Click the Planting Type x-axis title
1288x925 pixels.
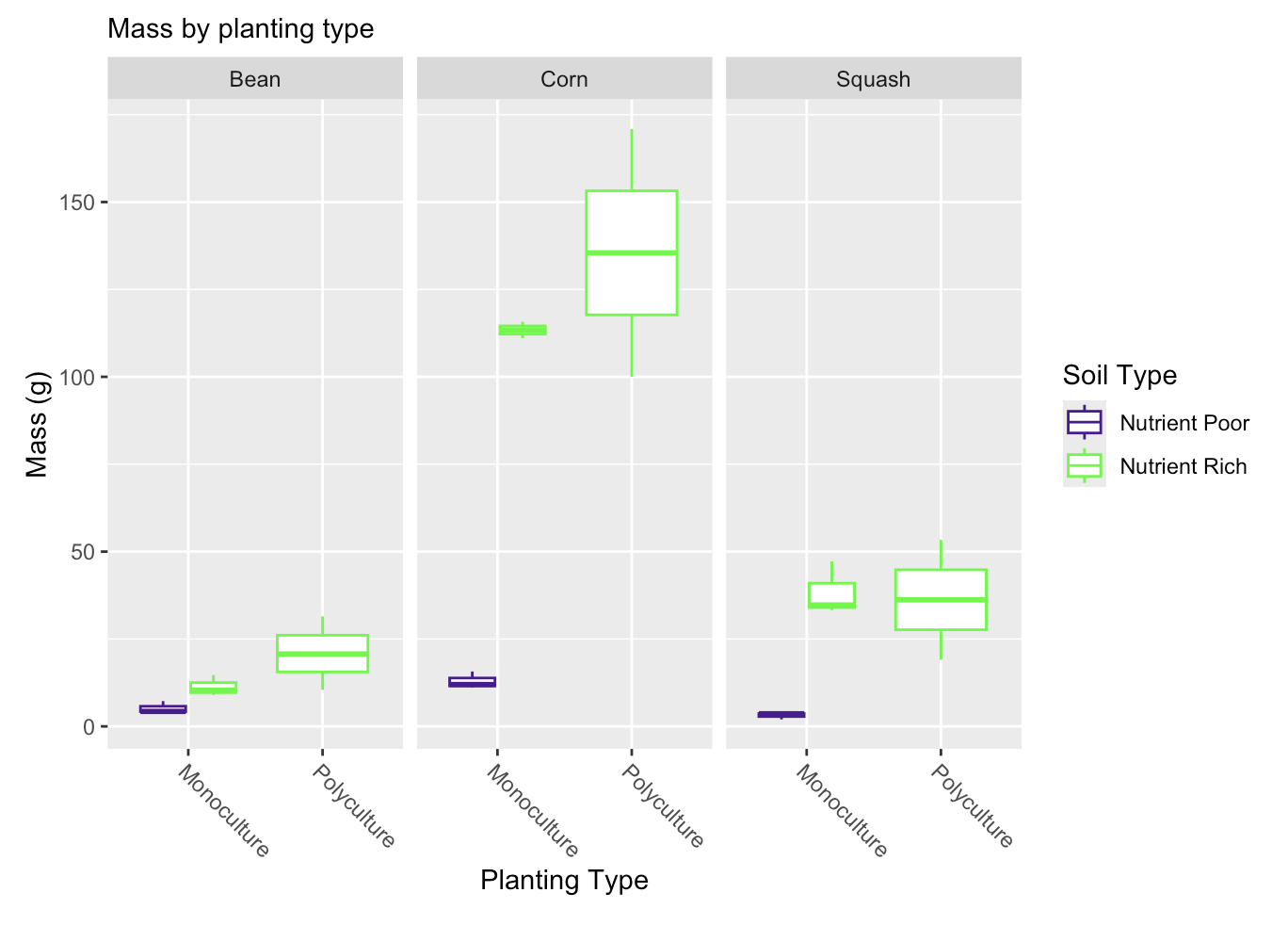(564, 880)
